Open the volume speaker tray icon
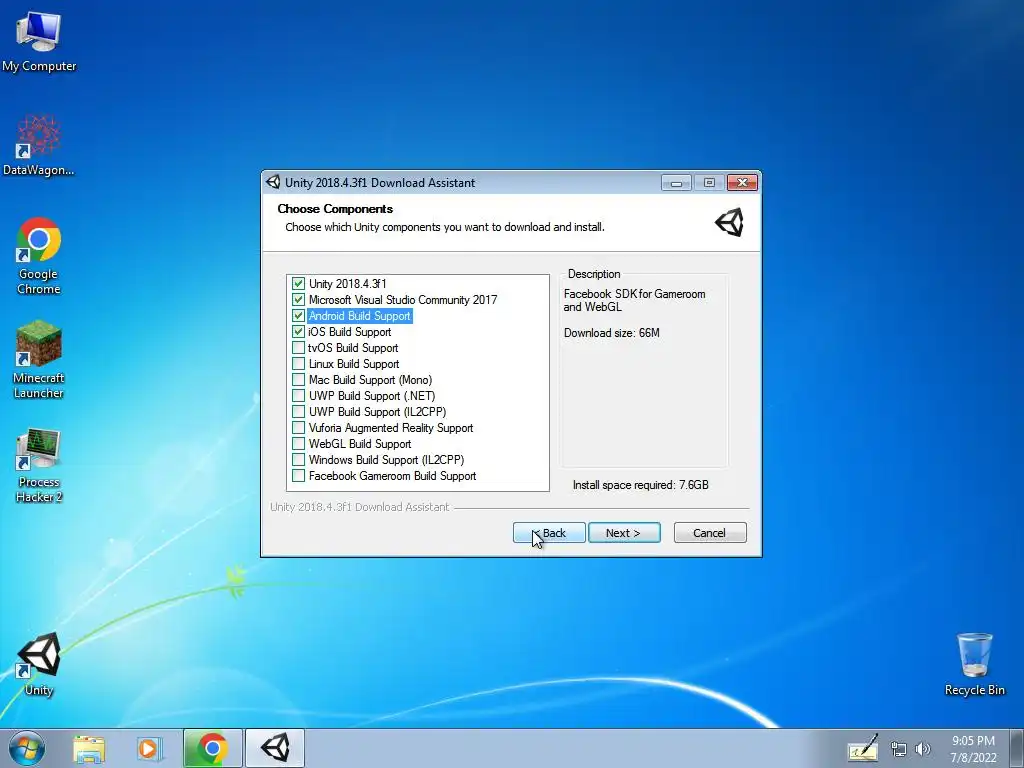This screenshot has width=1024, height=768. point(922,750)
